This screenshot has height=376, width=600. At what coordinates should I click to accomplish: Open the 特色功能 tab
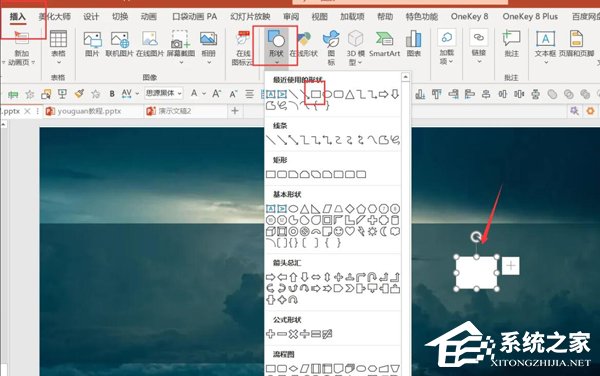422,16
